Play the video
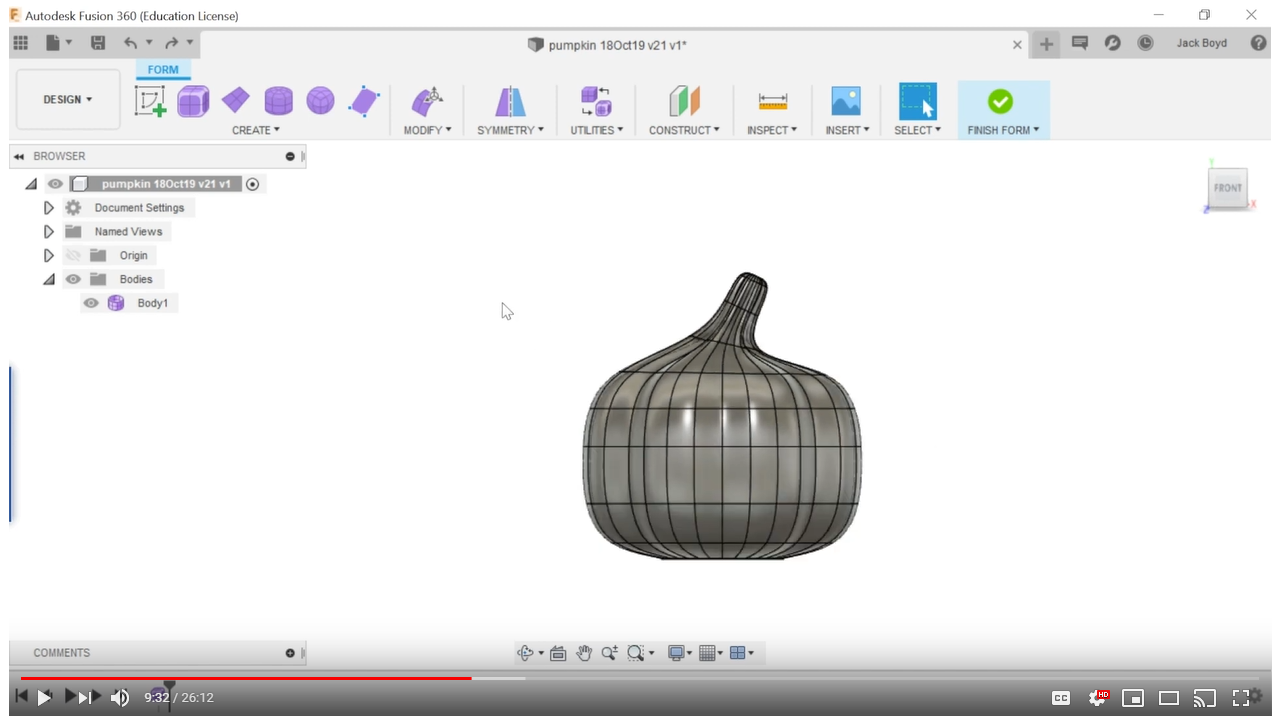1273x720 pixels. click(44, 698)
